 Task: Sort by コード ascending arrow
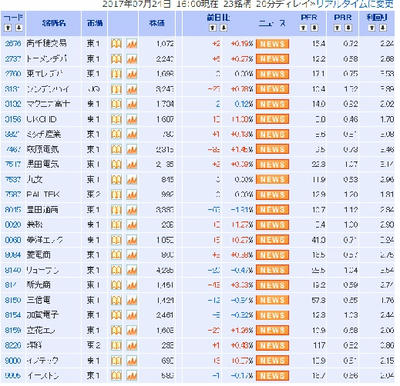pos(8,28)
